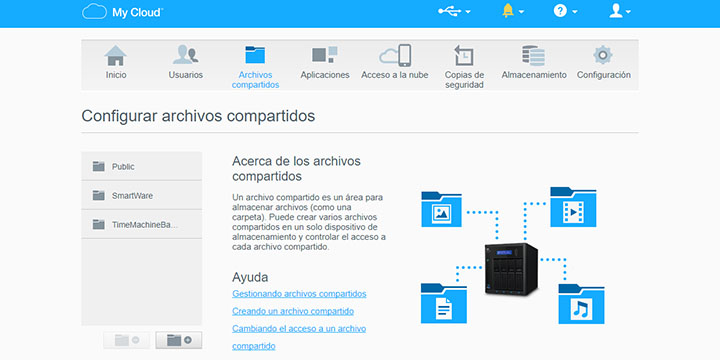Screen dimensions: 720x360
Task: Select the Public share name
Action: 123,167
